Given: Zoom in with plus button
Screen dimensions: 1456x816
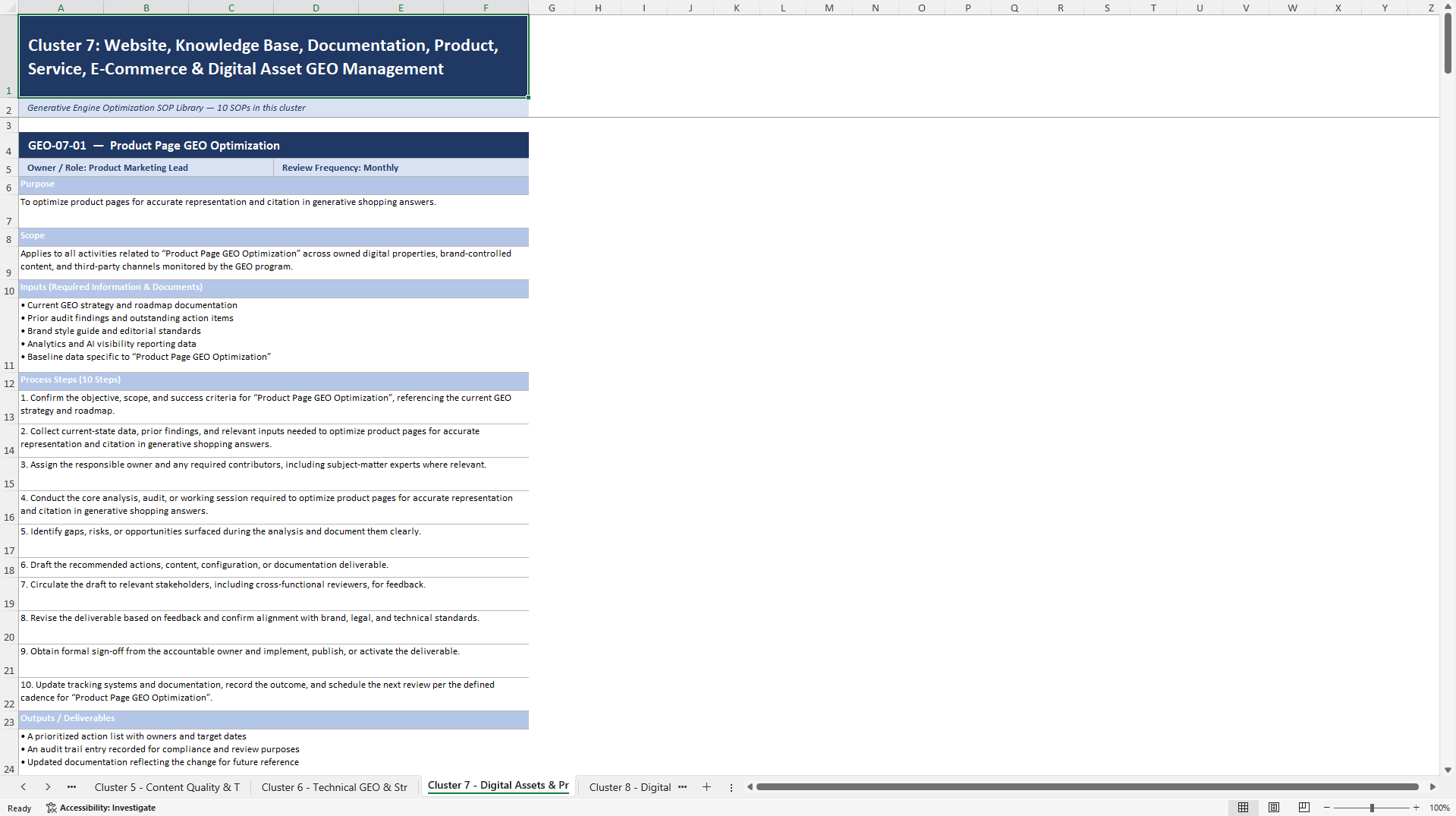Looking at the screenshot, I should click(1416, 808).
